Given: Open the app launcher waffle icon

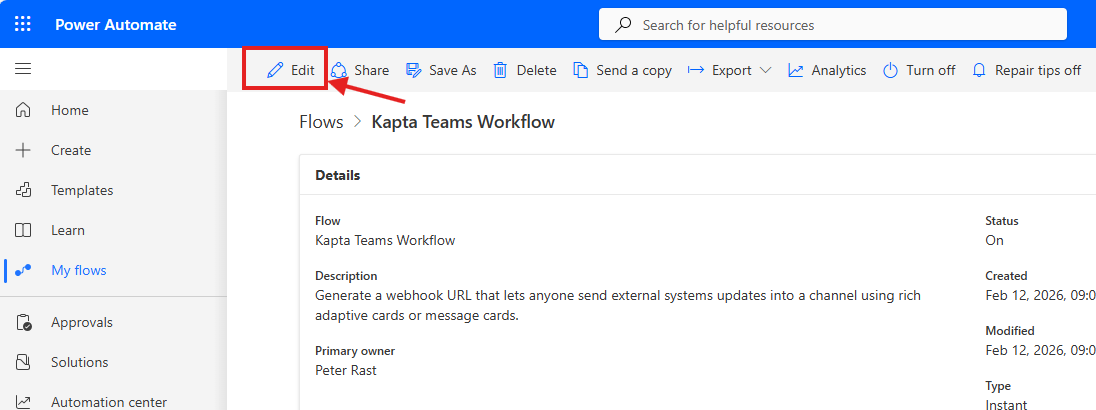Looking at the screenshot, I should click(23, 25).
